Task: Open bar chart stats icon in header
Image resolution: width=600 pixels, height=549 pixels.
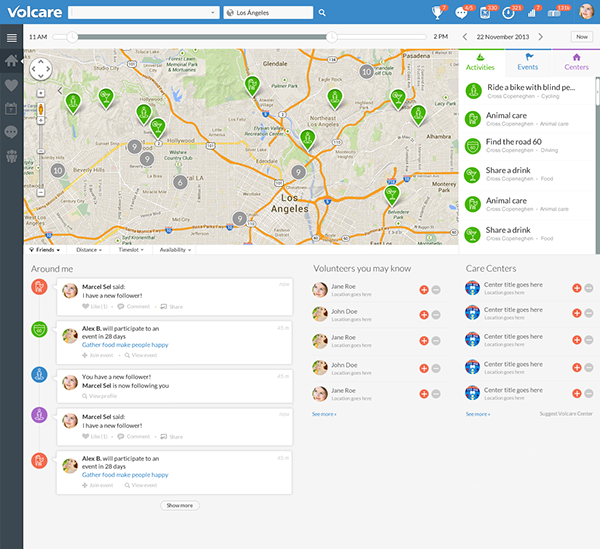Action: pyautogui.click(x=532, y=13)
